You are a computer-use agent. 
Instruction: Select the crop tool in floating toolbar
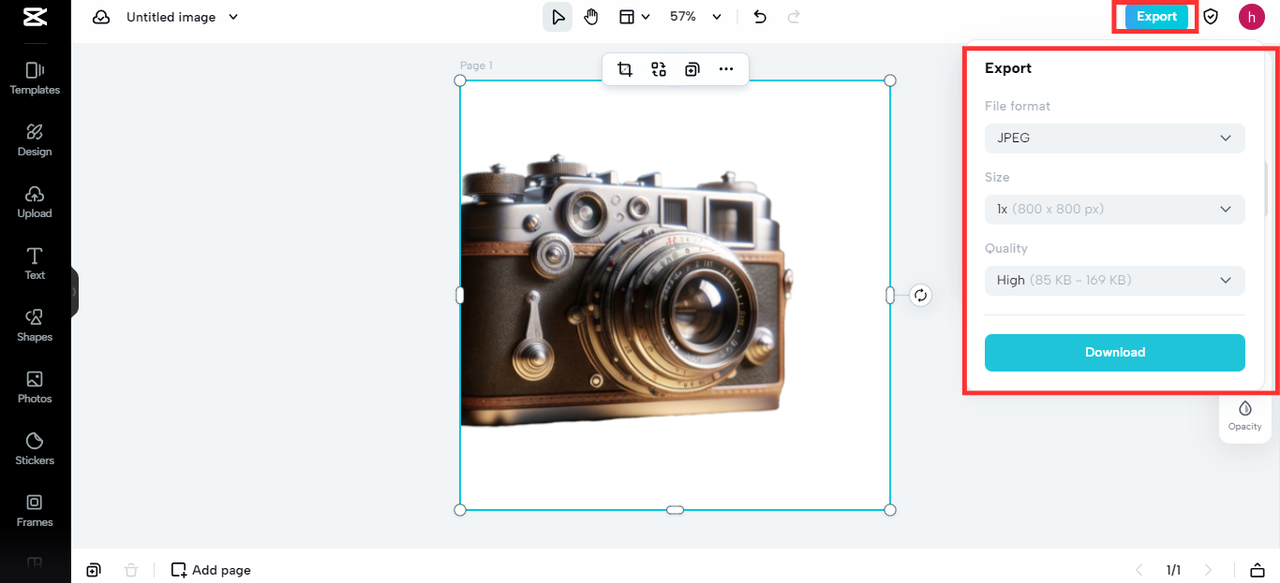tap(625, 69)
